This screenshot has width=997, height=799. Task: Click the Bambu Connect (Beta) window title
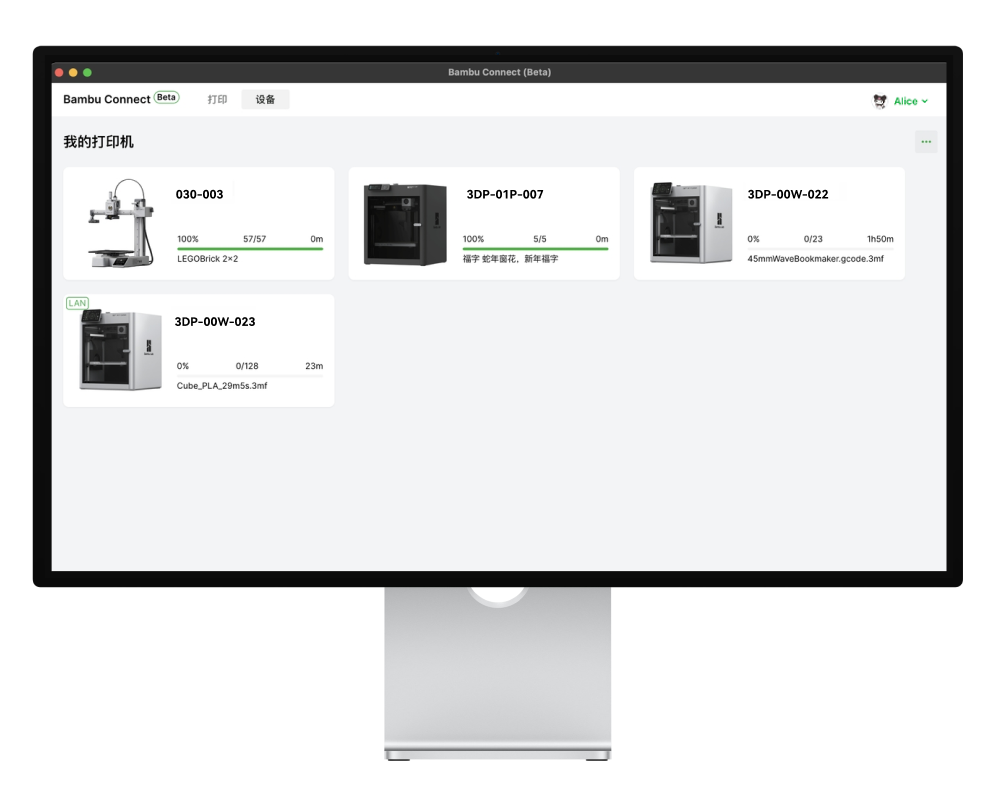499,72
